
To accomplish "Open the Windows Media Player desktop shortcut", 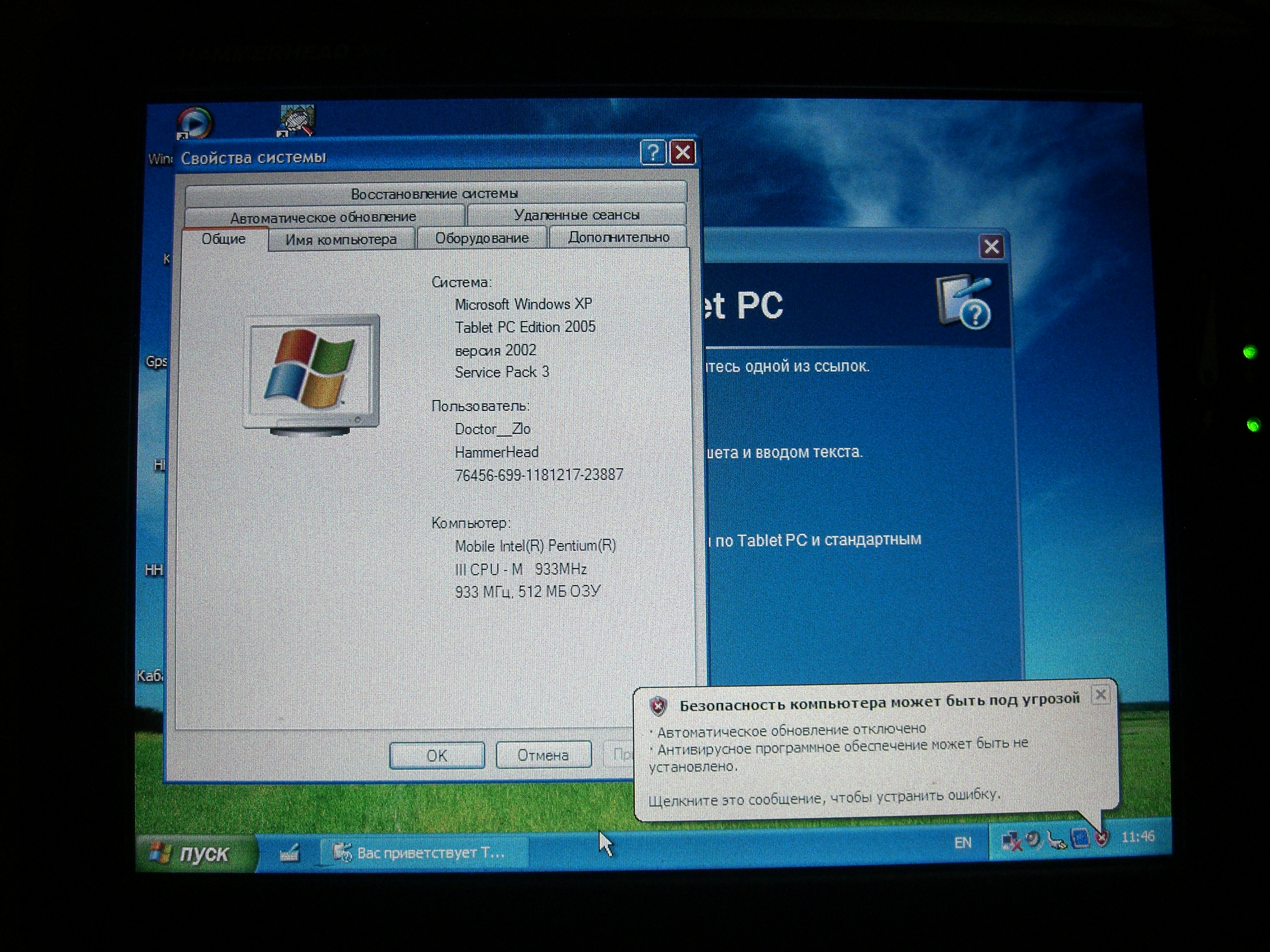I will point(195,123).
